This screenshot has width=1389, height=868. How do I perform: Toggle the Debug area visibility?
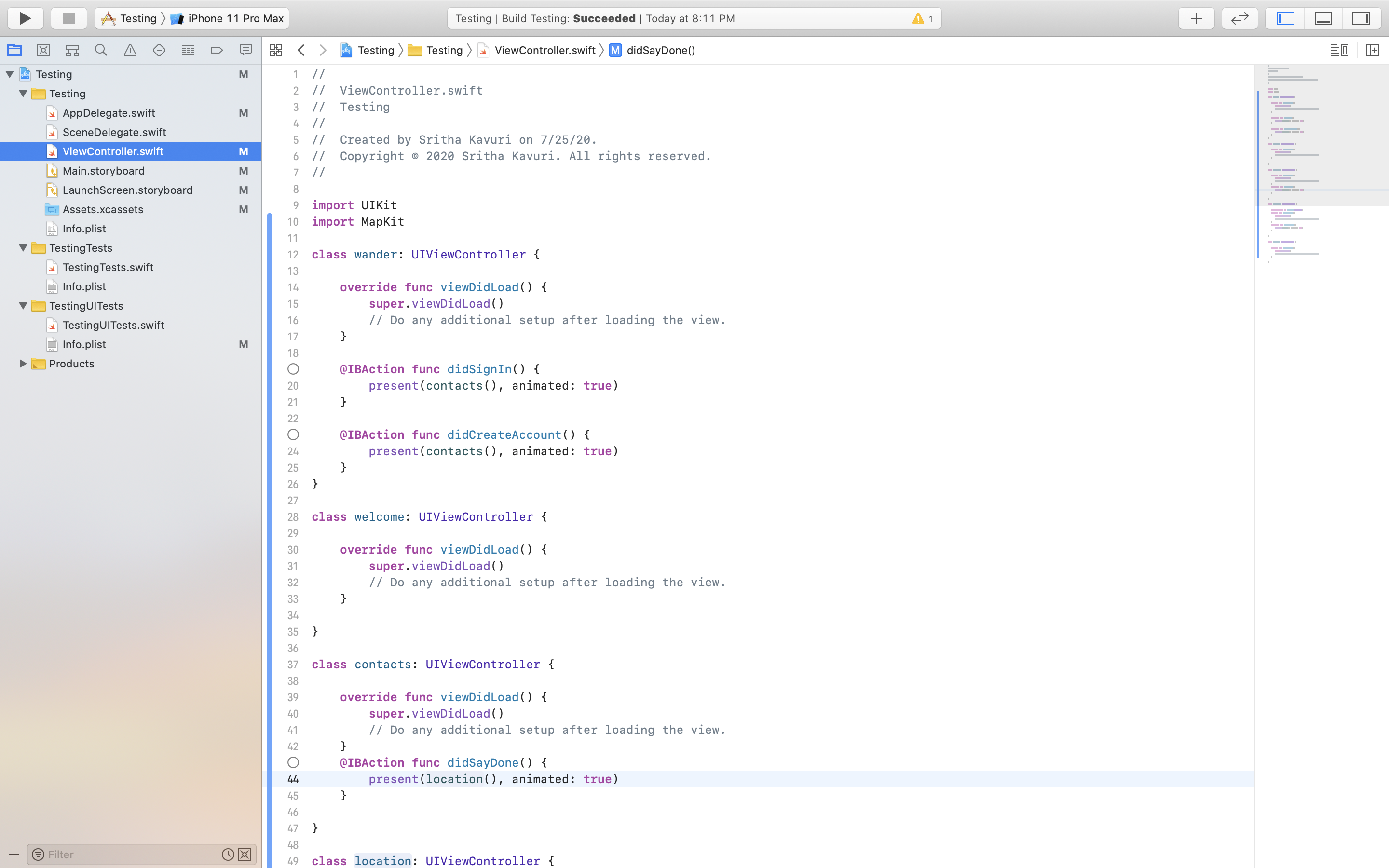tap(1323, 18)
